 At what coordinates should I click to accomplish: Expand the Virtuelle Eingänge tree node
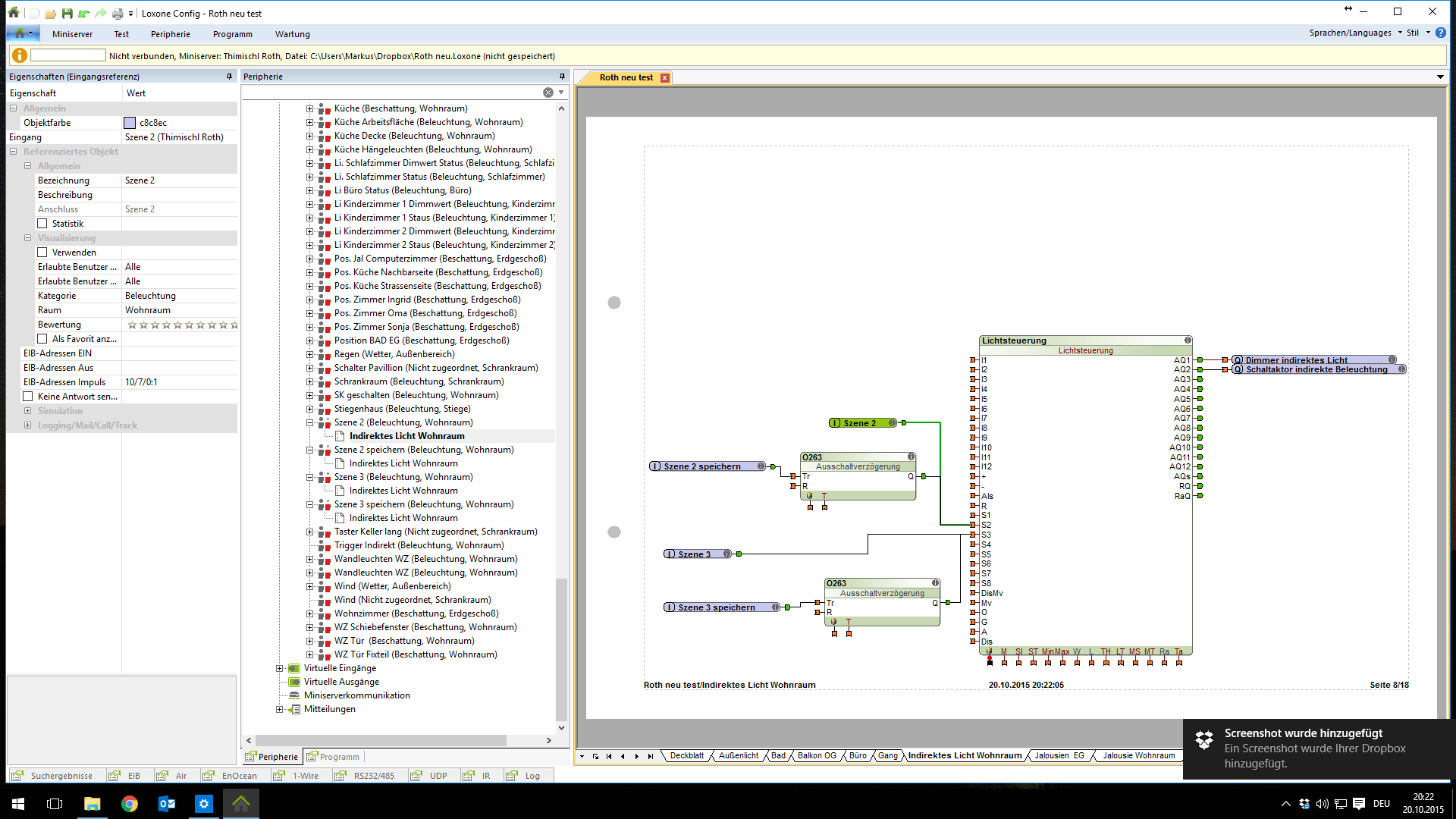click(279, 668)
